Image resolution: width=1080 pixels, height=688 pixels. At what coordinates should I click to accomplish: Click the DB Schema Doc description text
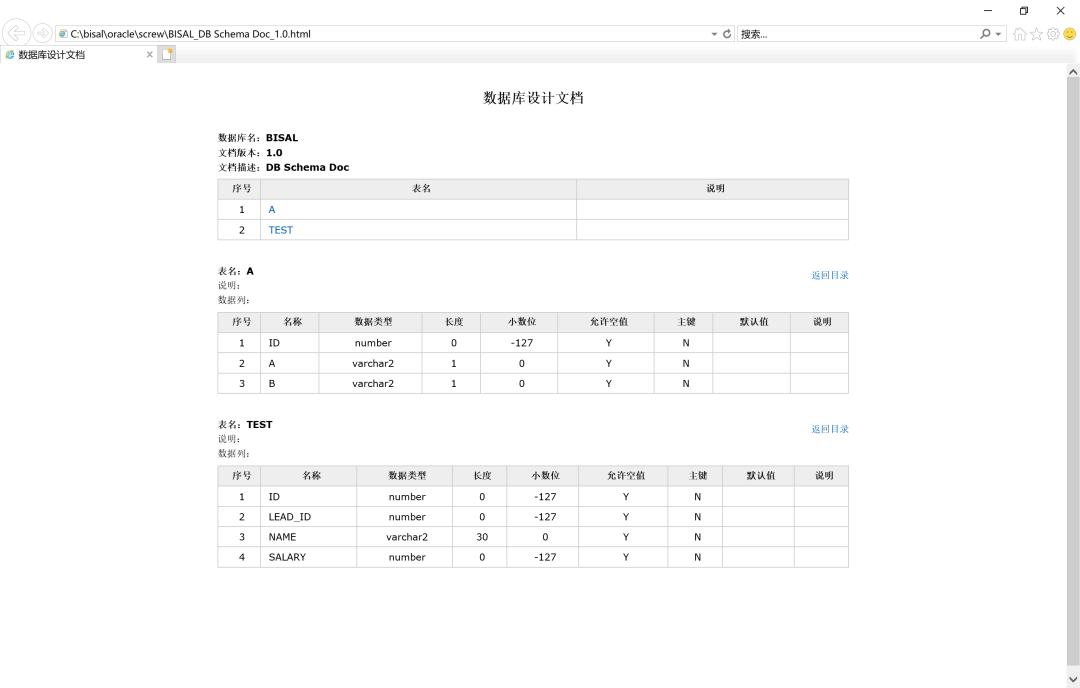coord(307,167)
